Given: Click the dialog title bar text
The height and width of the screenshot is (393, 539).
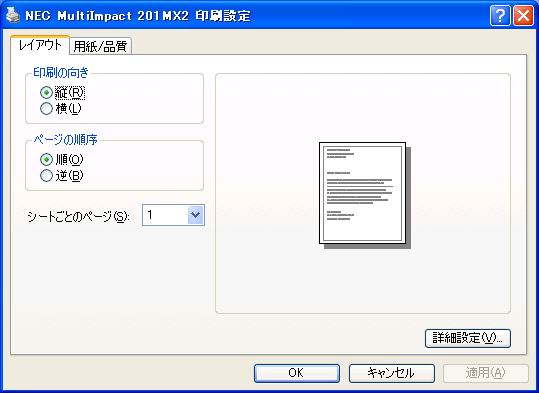Looking at the screenshot, I should tap(138, 16).
